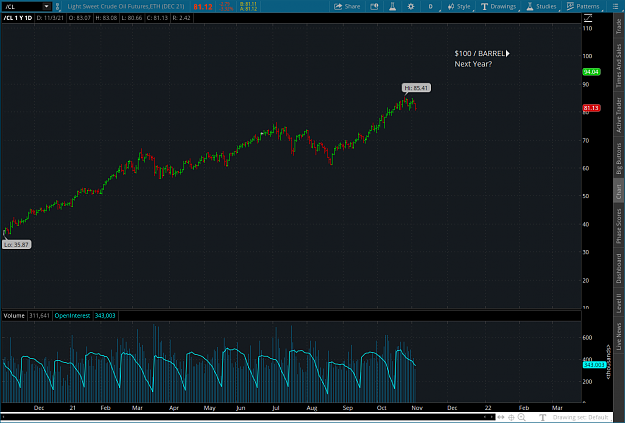Click the red 81.13 last price label
625x423 pixels.
tap(591, 108)
